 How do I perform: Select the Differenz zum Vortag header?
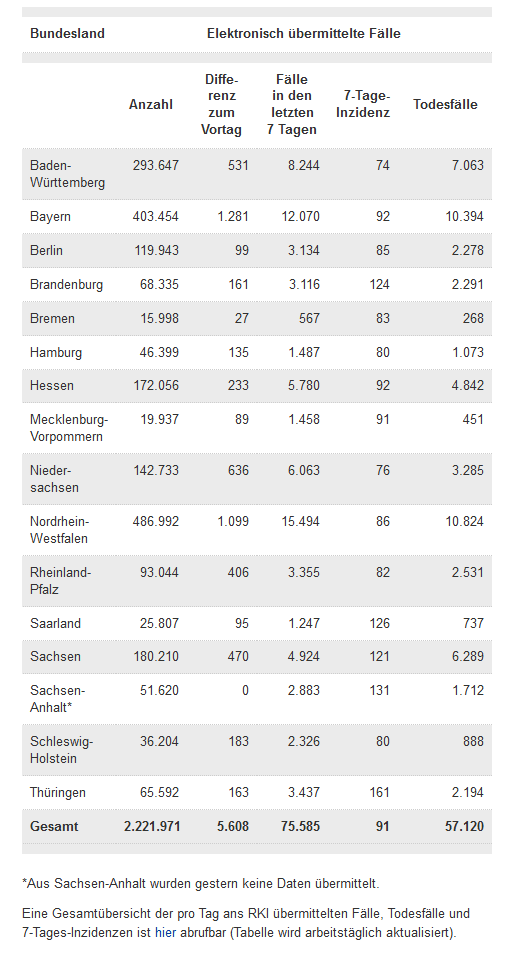pyautogui.click(x=222, y=105)
